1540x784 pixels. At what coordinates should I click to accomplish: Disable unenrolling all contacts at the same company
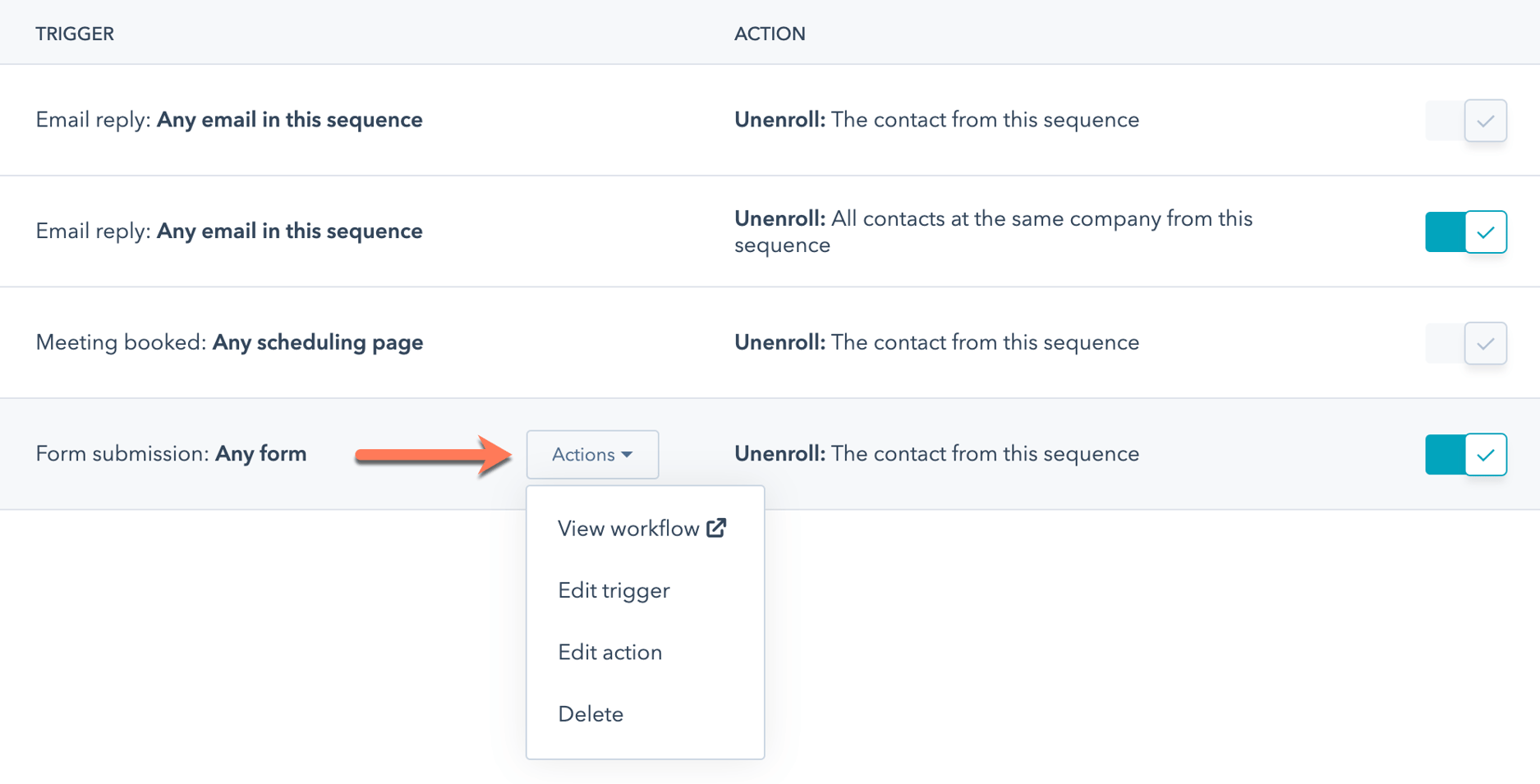1465,232
